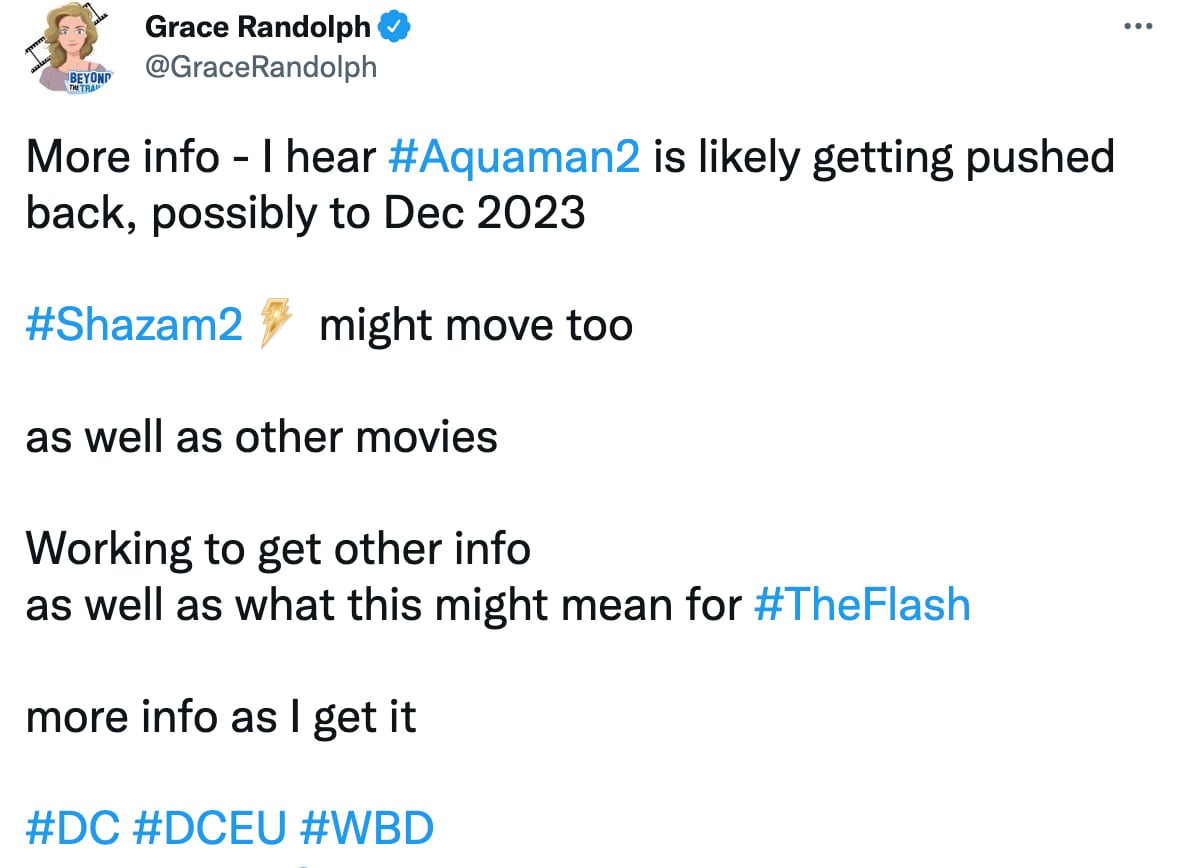Image resolution: width=1186 pixels, height=868 pixels.
Task: Open the #Aquaman2 hashtag
Action: [513, 157]
